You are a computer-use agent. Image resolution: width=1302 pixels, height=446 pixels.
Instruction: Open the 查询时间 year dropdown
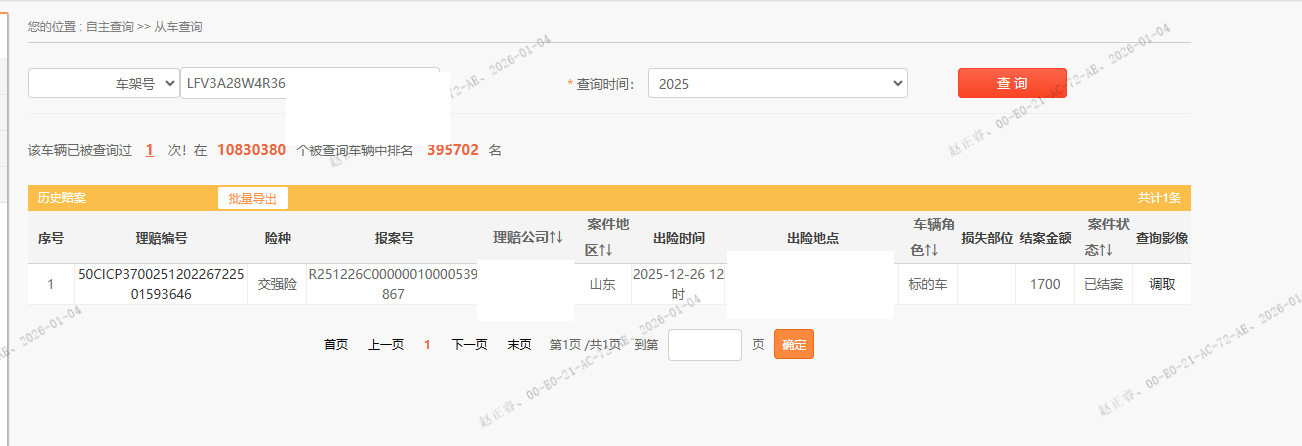tap(777, 84)
